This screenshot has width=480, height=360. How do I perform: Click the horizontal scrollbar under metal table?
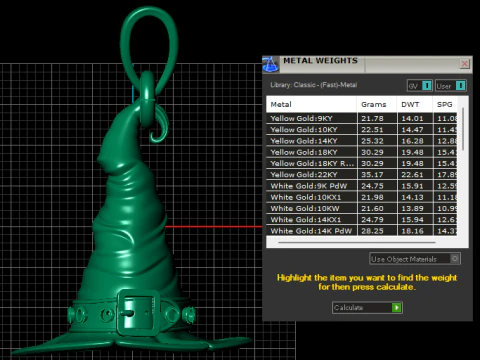click(357, 243)
